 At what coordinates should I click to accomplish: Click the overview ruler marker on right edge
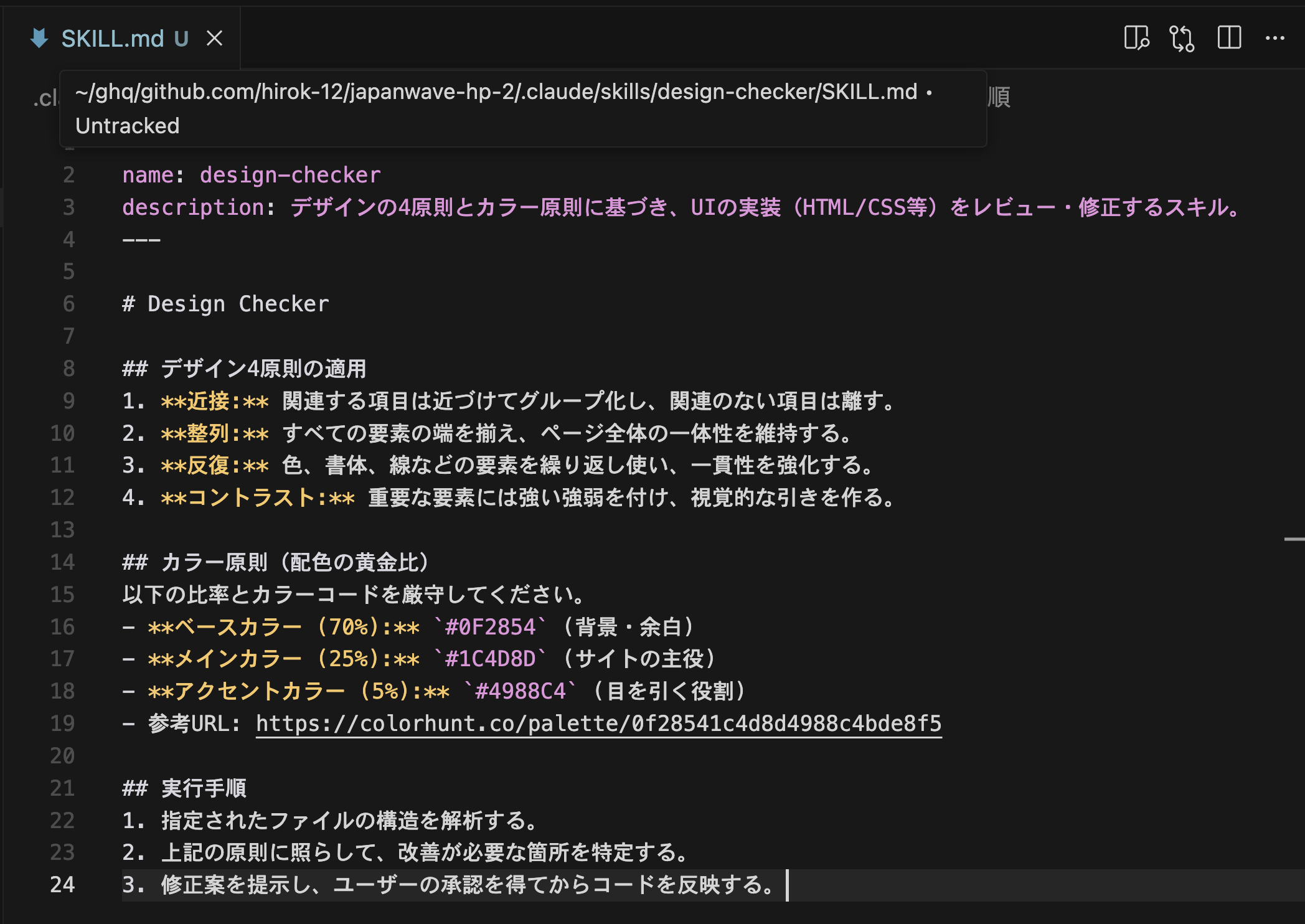click(x=1294, y=539)
